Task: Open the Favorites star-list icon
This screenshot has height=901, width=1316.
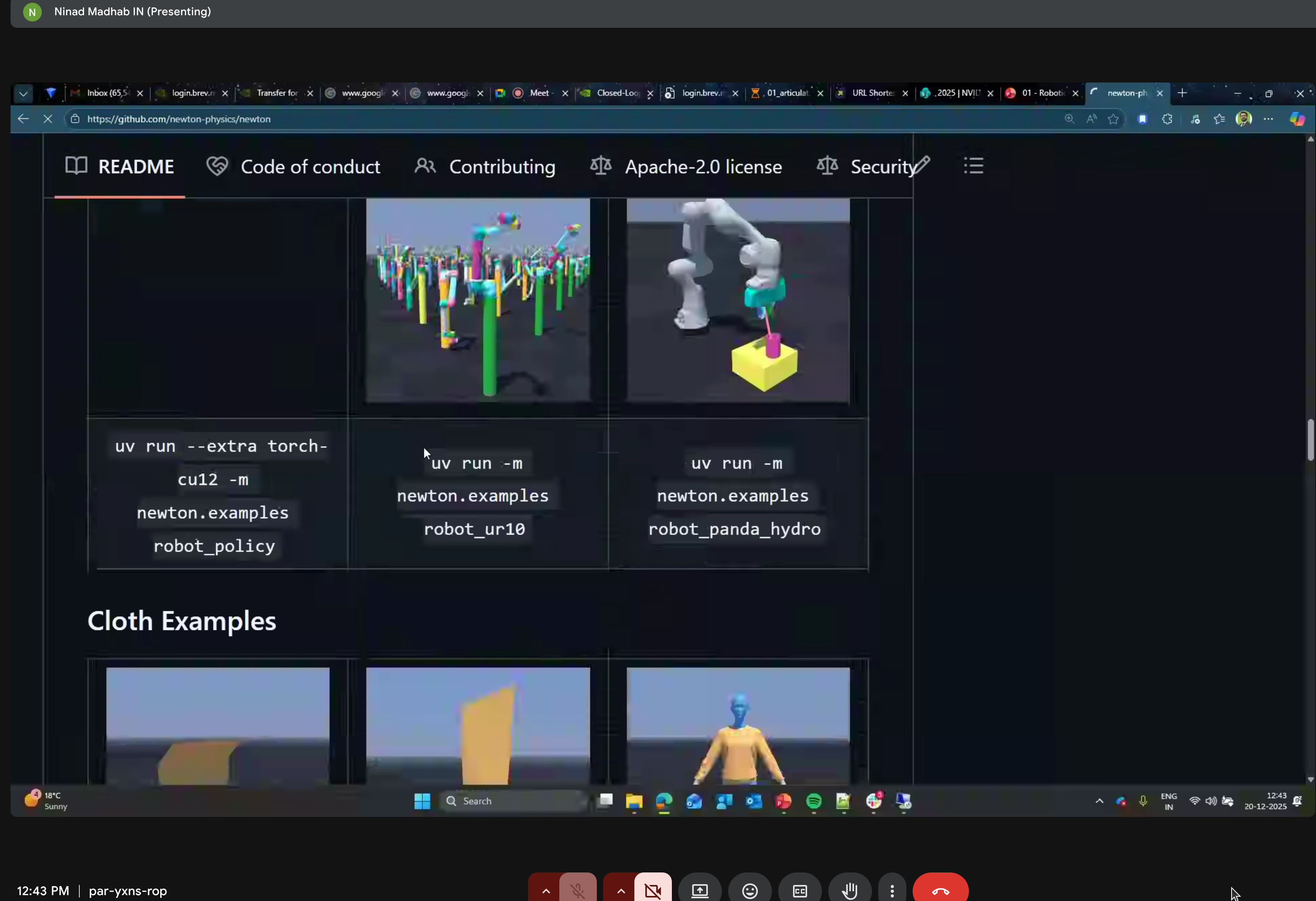Action: [x=1219, y=119]
